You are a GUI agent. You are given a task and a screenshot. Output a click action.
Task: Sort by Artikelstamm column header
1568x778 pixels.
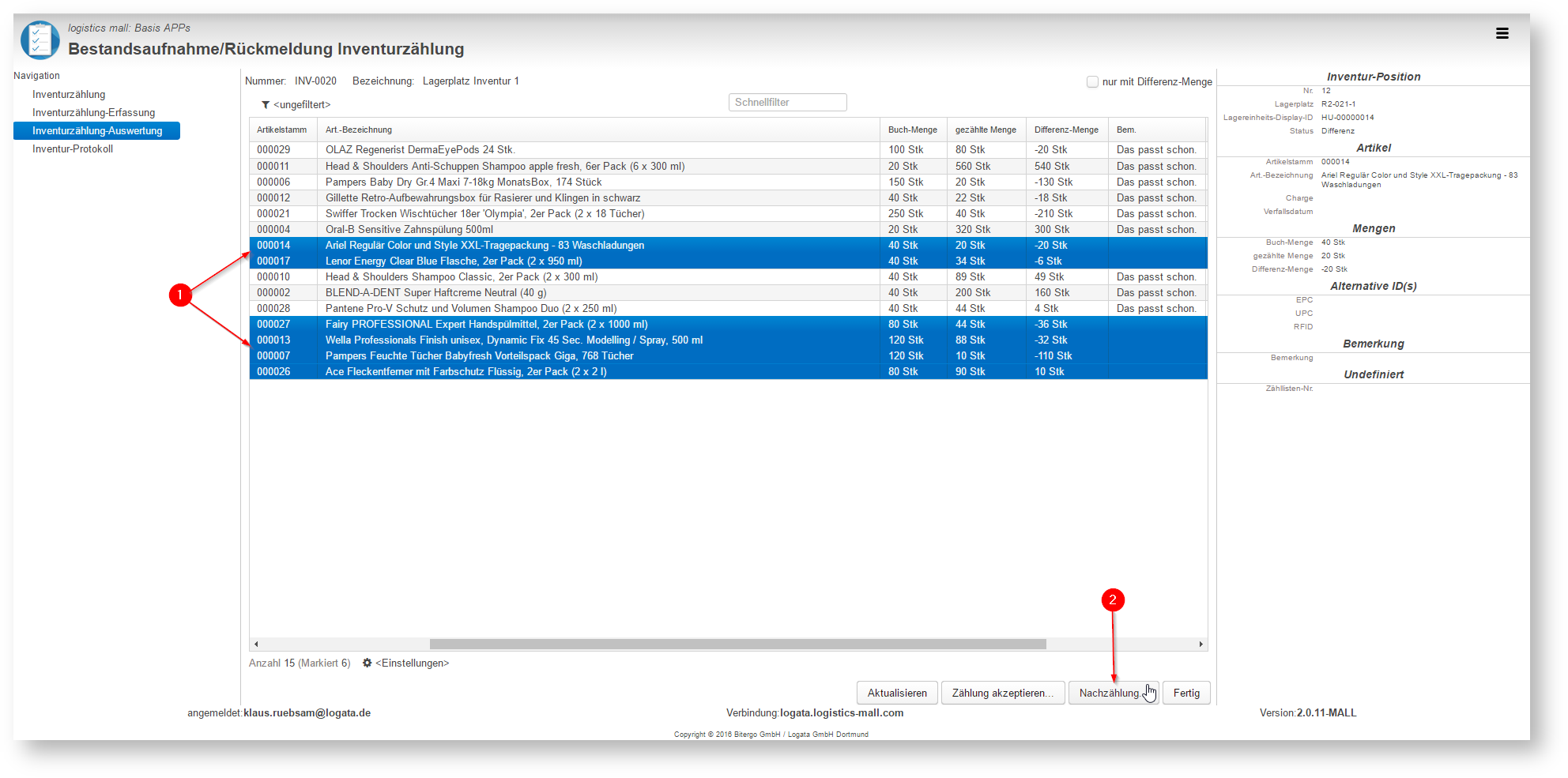(x=282, y=130)
